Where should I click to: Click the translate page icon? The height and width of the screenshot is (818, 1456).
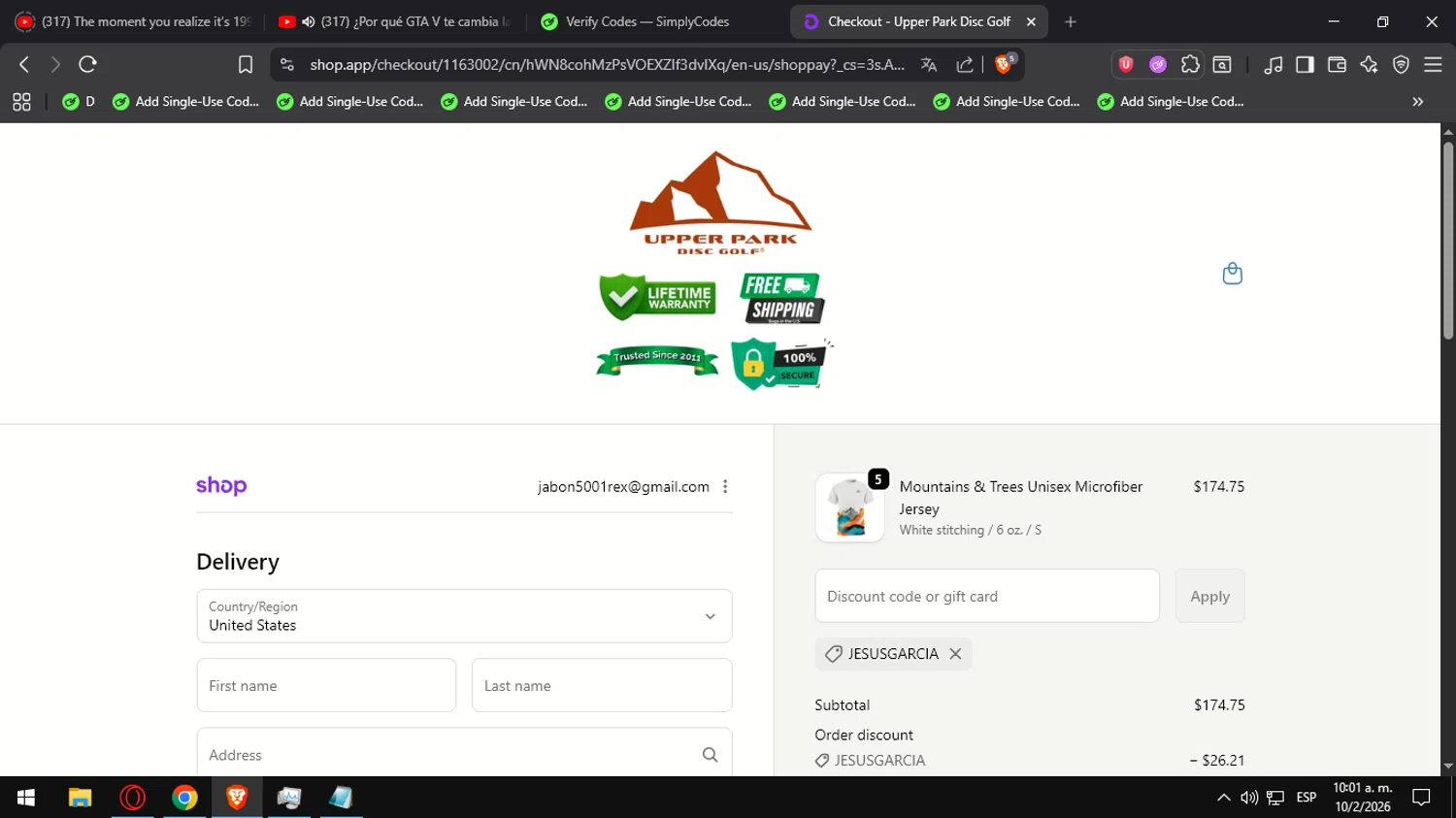[929, 64]
